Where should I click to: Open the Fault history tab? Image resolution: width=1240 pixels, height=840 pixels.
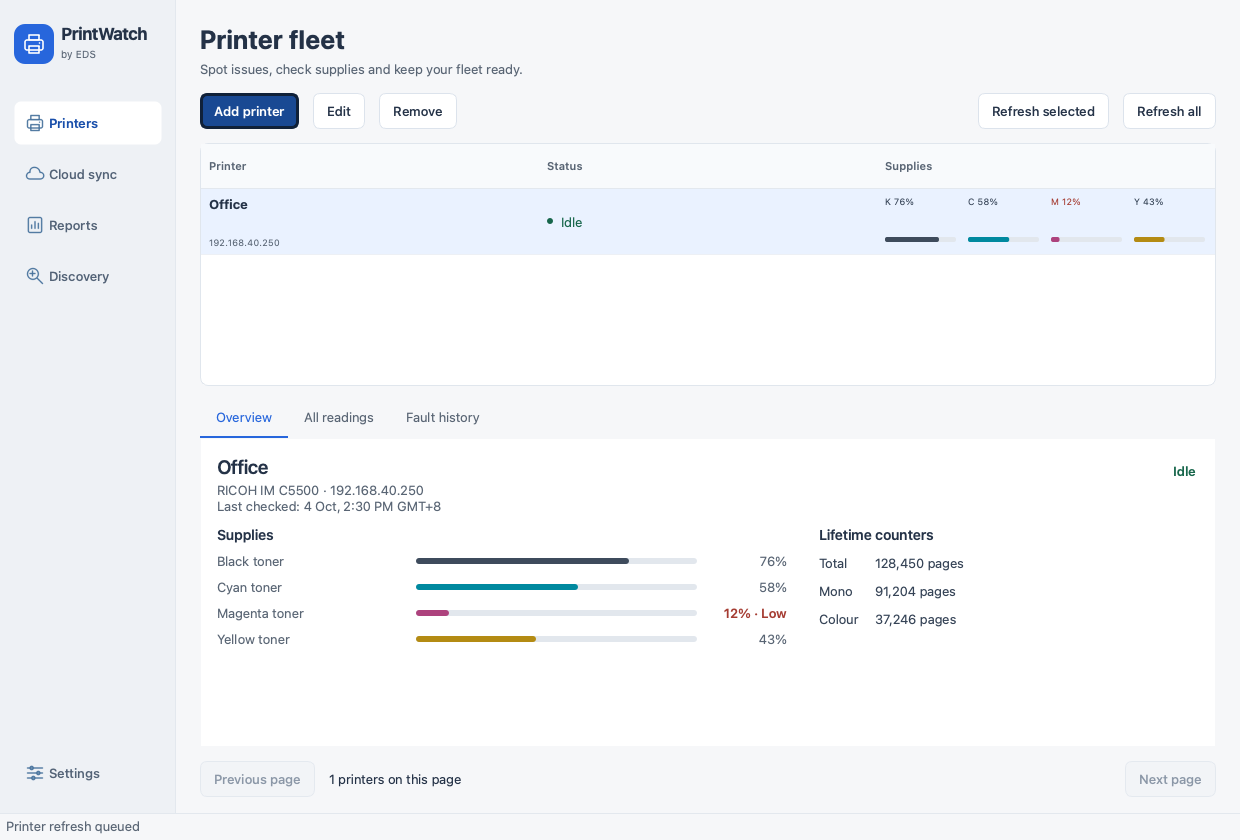click(x=443, y=417)
